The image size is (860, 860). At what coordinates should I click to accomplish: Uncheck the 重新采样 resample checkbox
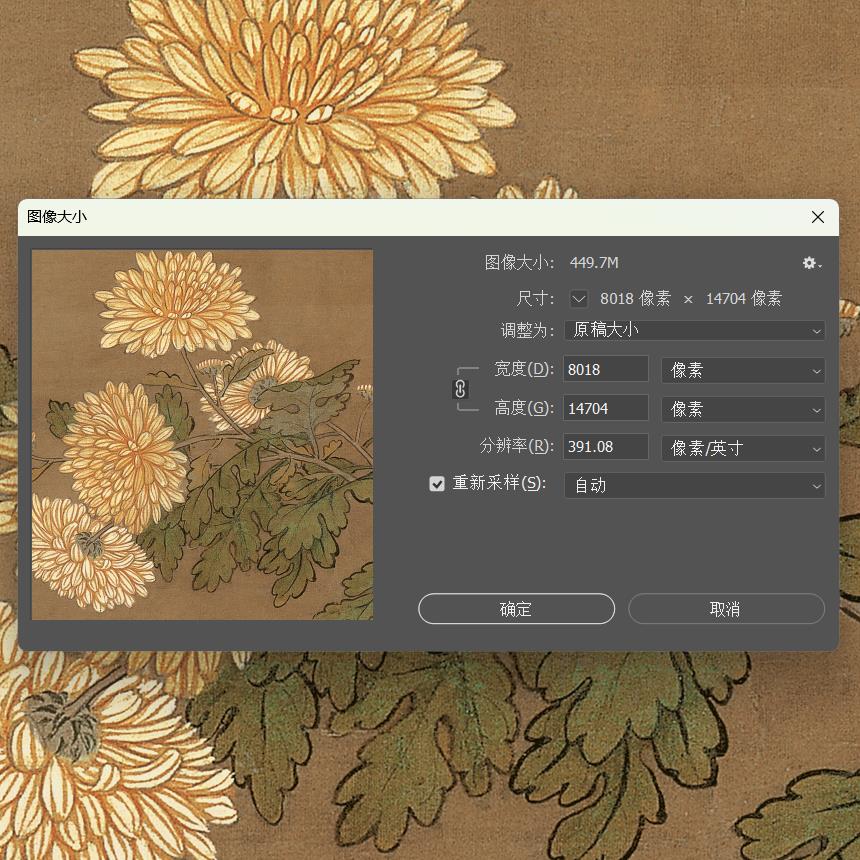[437, 483]
